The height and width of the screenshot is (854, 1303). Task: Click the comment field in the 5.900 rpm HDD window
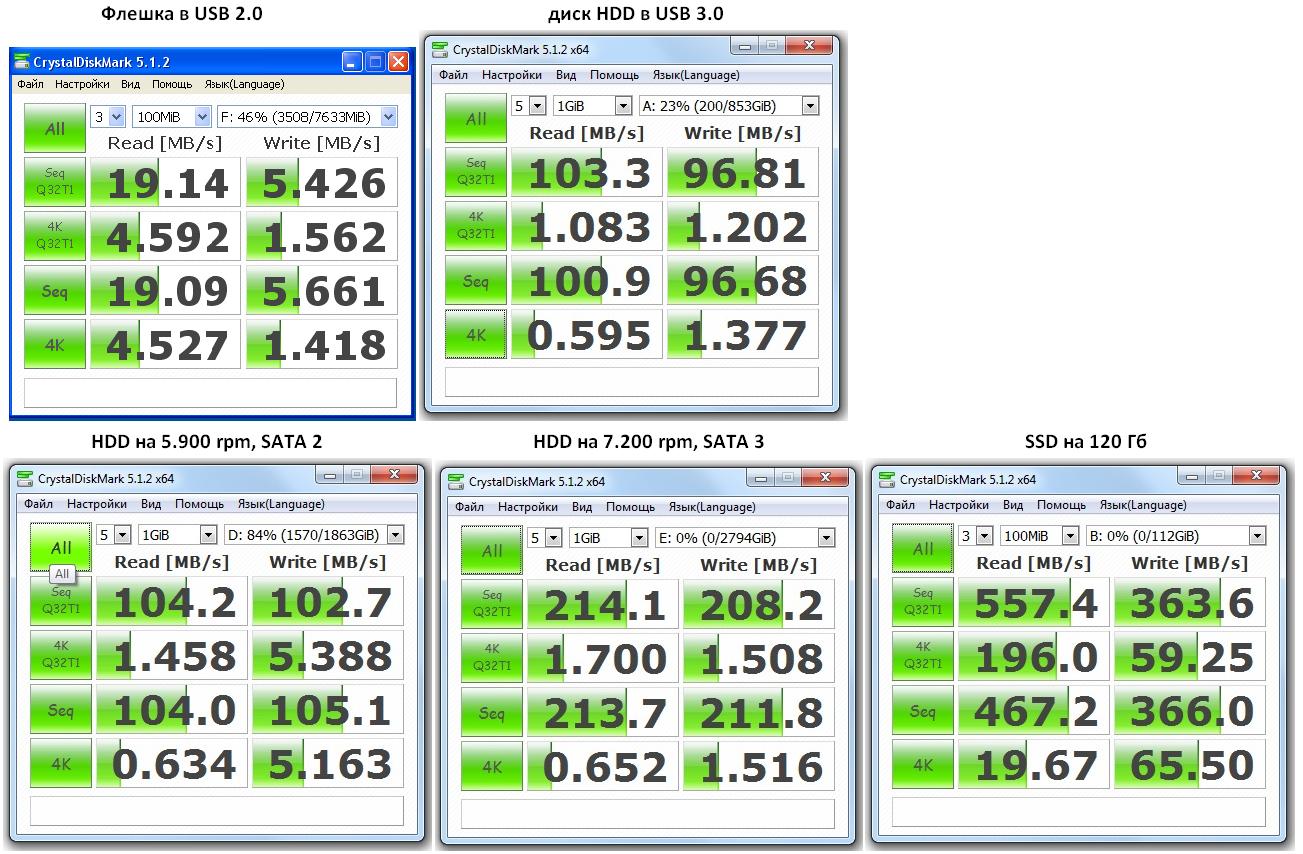click(217, 810)
